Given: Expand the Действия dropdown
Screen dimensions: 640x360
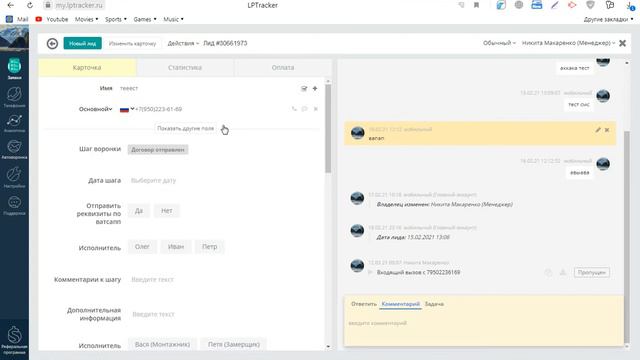Looking at the screenshot, I should 183,43.
